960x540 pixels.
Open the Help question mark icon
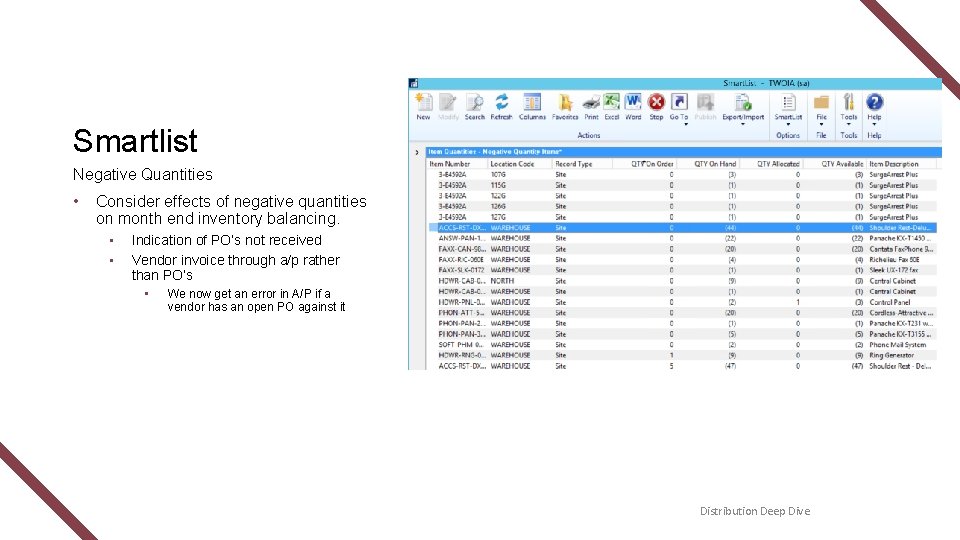click(874, 102)
